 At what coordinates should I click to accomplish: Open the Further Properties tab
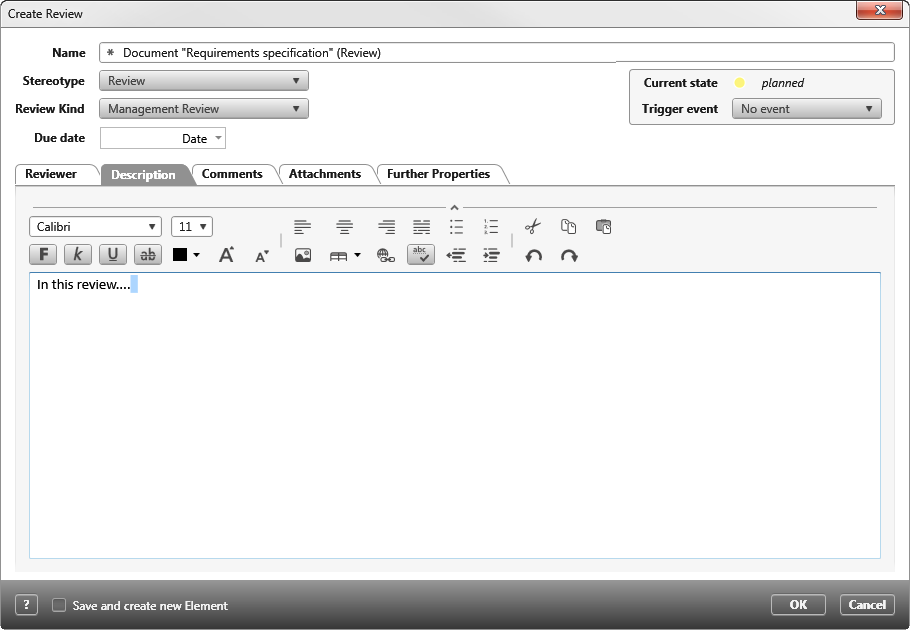point(438,174)
